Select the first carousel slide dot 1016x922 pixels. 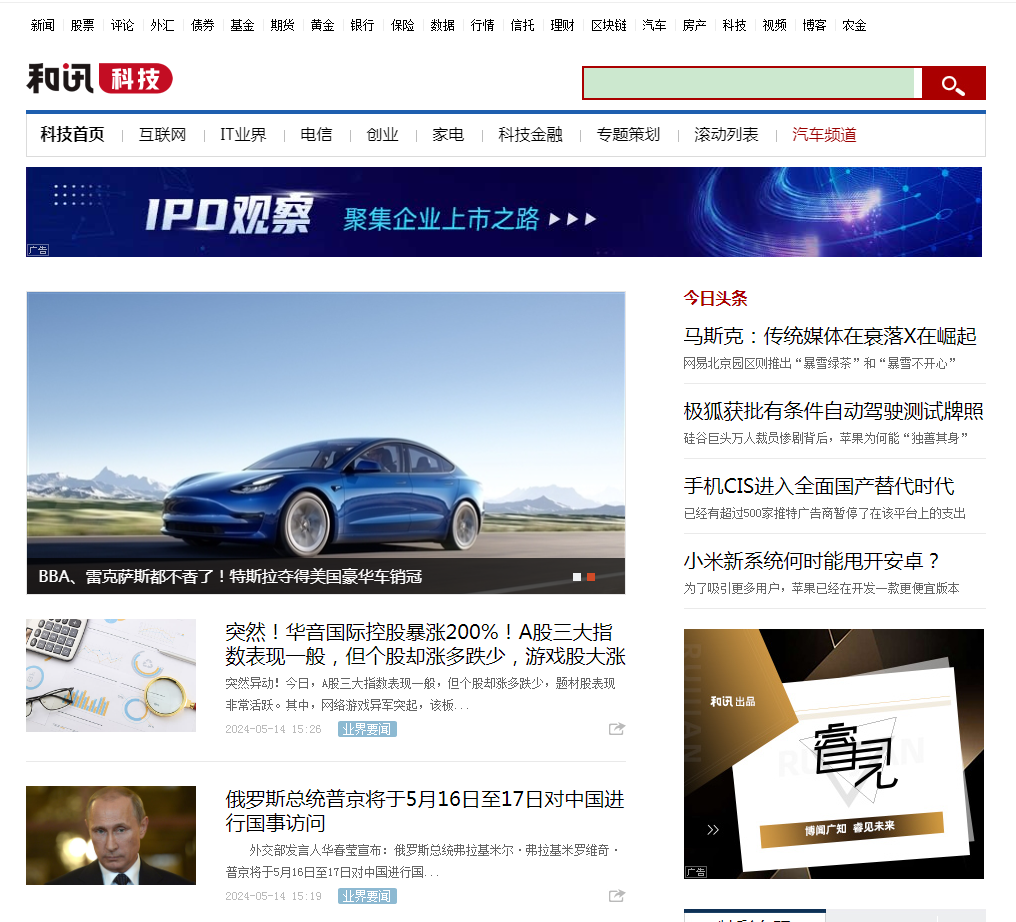577,577
